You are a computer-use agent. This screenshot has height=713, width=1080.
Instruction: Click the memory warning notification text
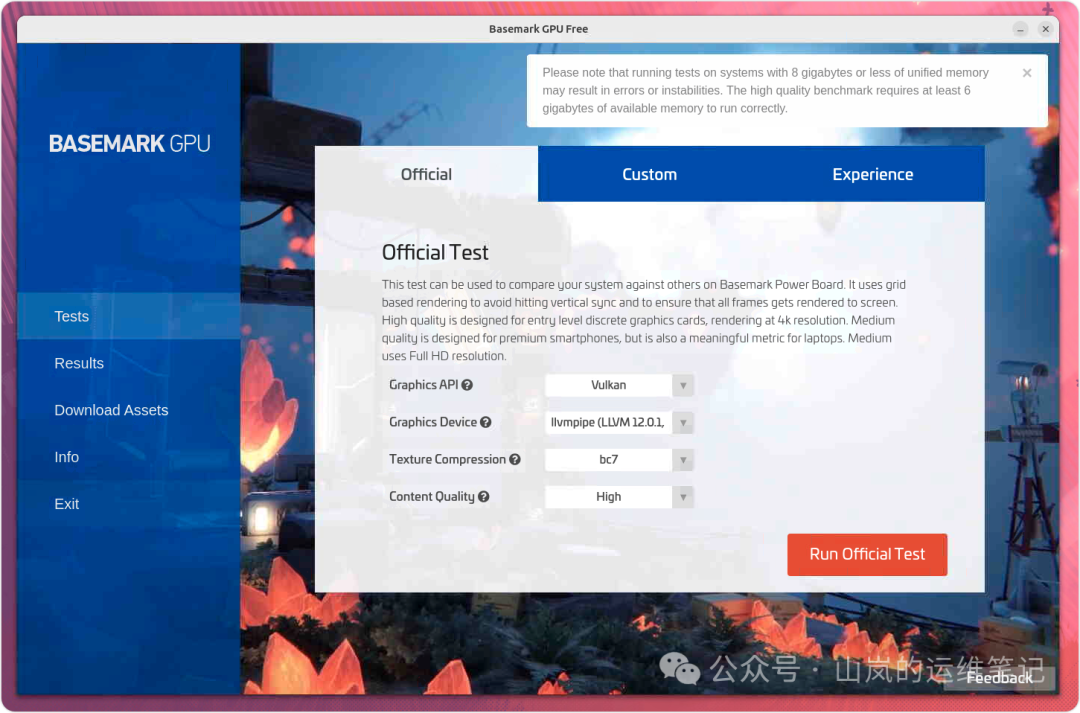765,90
